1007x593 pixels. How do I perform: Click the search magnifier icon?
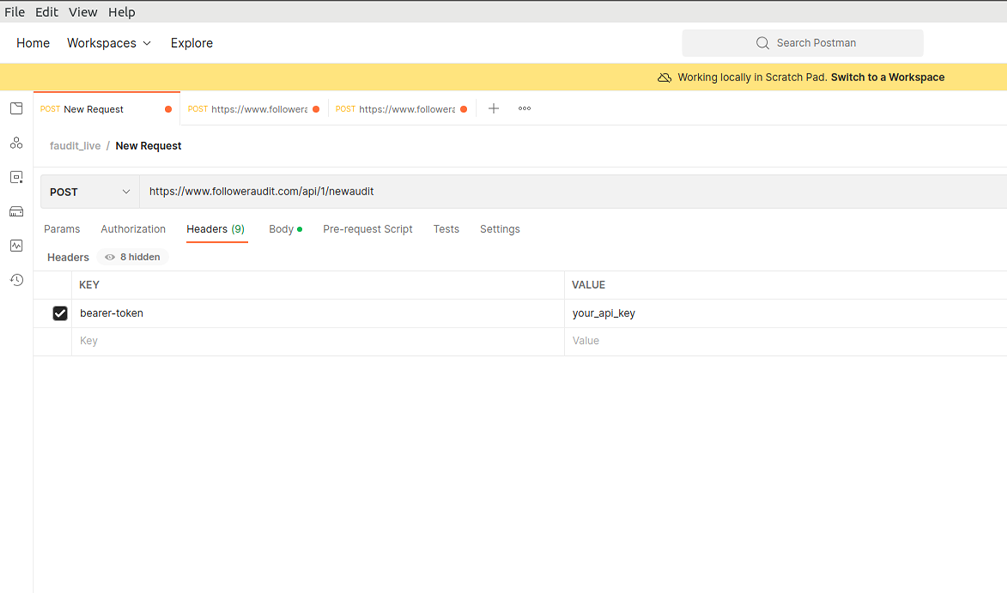[x=762, y=43]
